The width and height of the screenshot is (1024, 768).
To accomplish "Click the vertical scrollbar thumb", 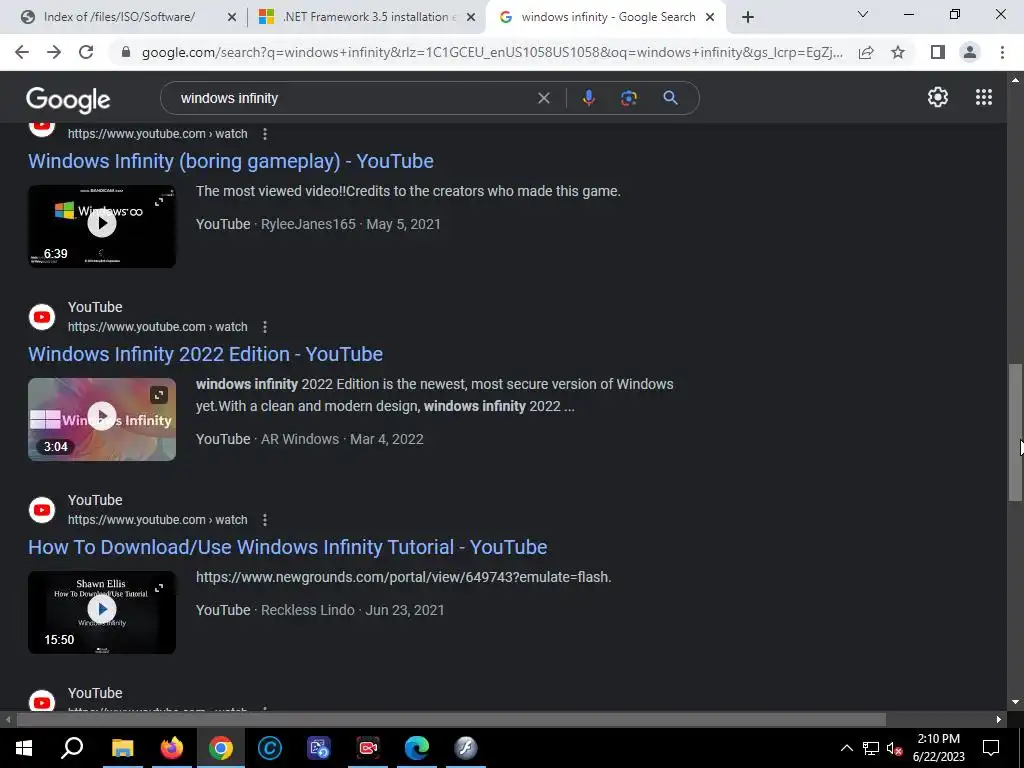I will (1015, 432).
